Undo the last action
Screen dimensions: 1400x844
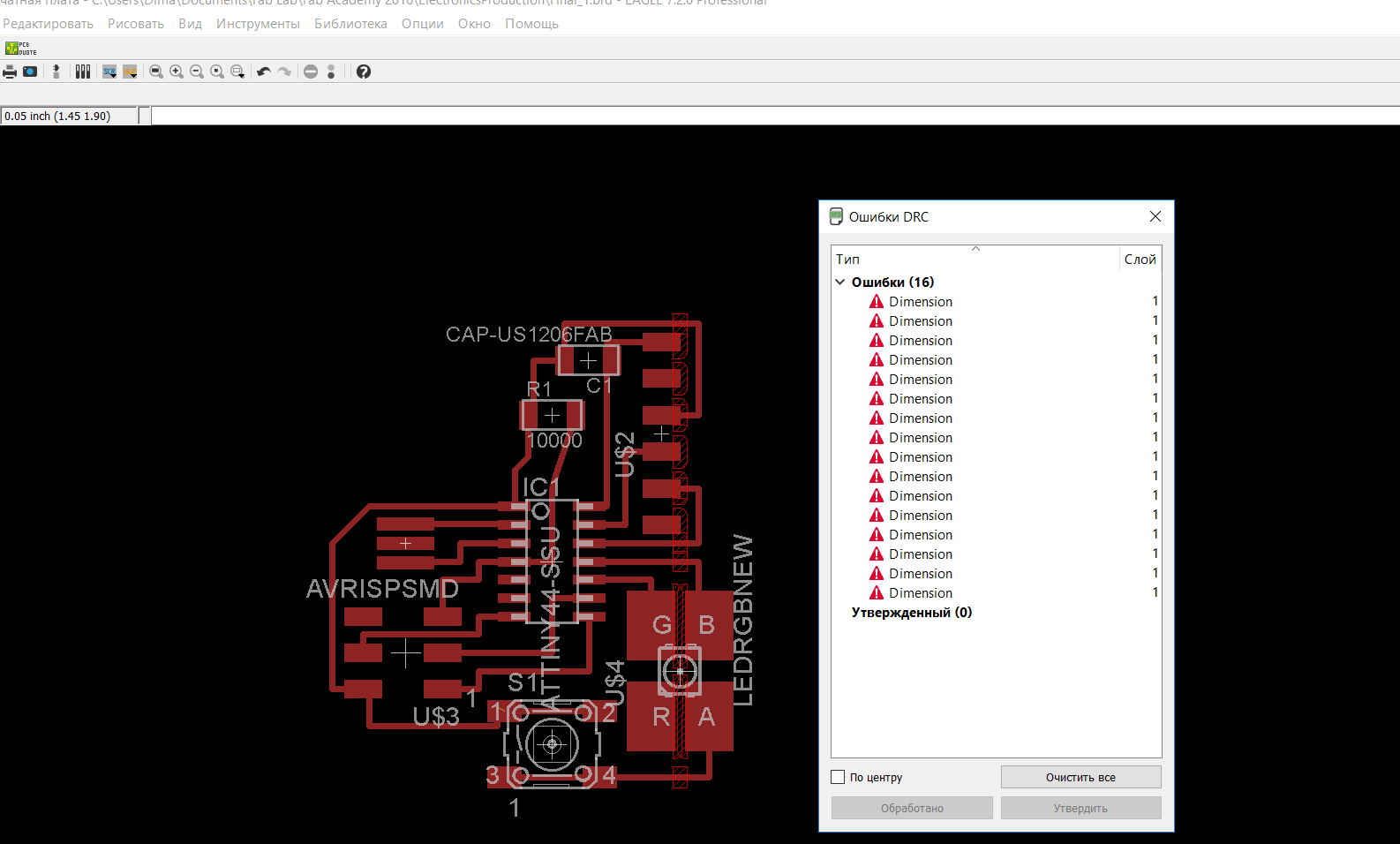pos(263,72)
